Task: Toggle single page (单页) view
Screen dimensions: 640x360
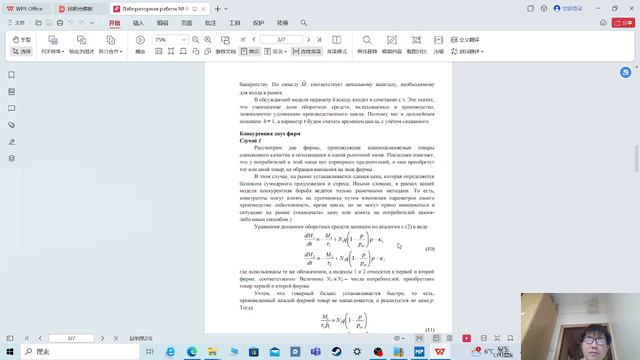Action: (x=250, y=51)
